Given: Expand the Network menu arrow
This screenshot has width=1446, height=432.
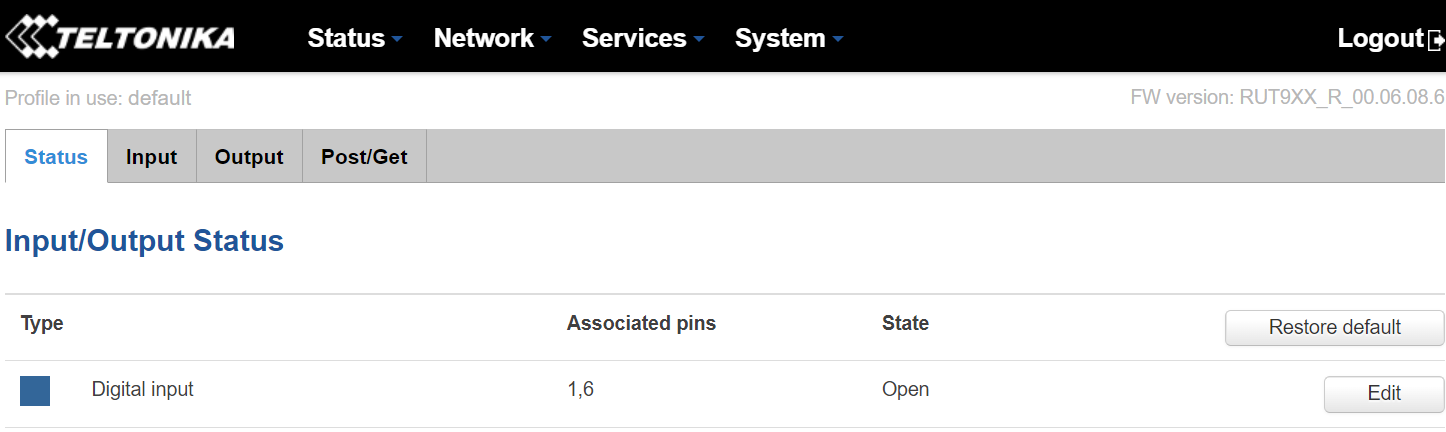Looking at the screenshot, I should [546, 40].
